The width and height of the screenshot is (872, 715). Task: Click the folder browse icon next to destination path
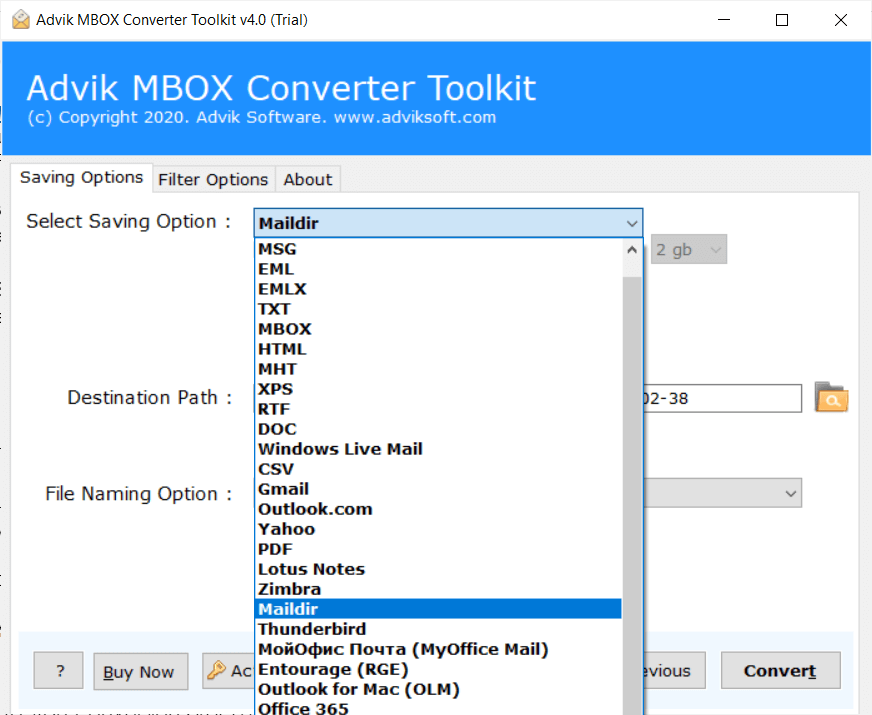point(831,397)
